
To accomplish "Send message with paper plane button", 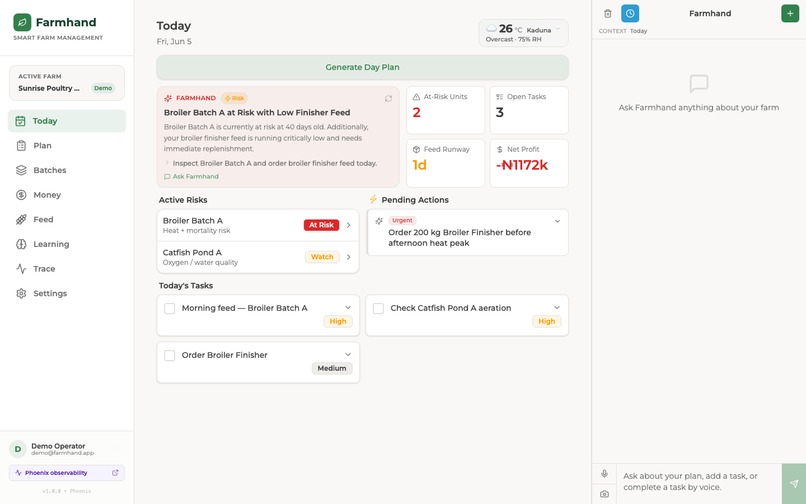I will [x=794, y=483].
